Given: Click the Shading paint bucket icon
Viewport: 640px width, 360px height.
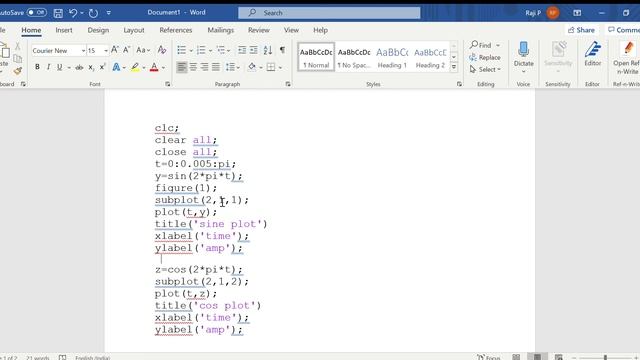Looking at the screenshot, I should click(252, 67).
